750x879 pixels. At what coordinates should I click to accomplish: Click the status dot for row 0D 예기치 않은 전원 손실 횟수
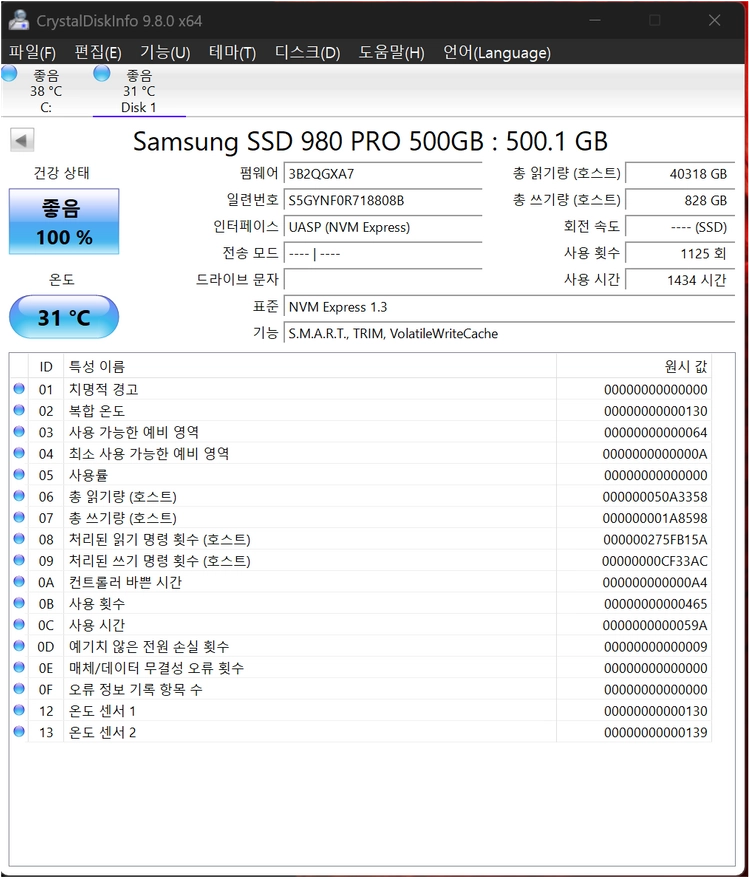coord(19,645)
